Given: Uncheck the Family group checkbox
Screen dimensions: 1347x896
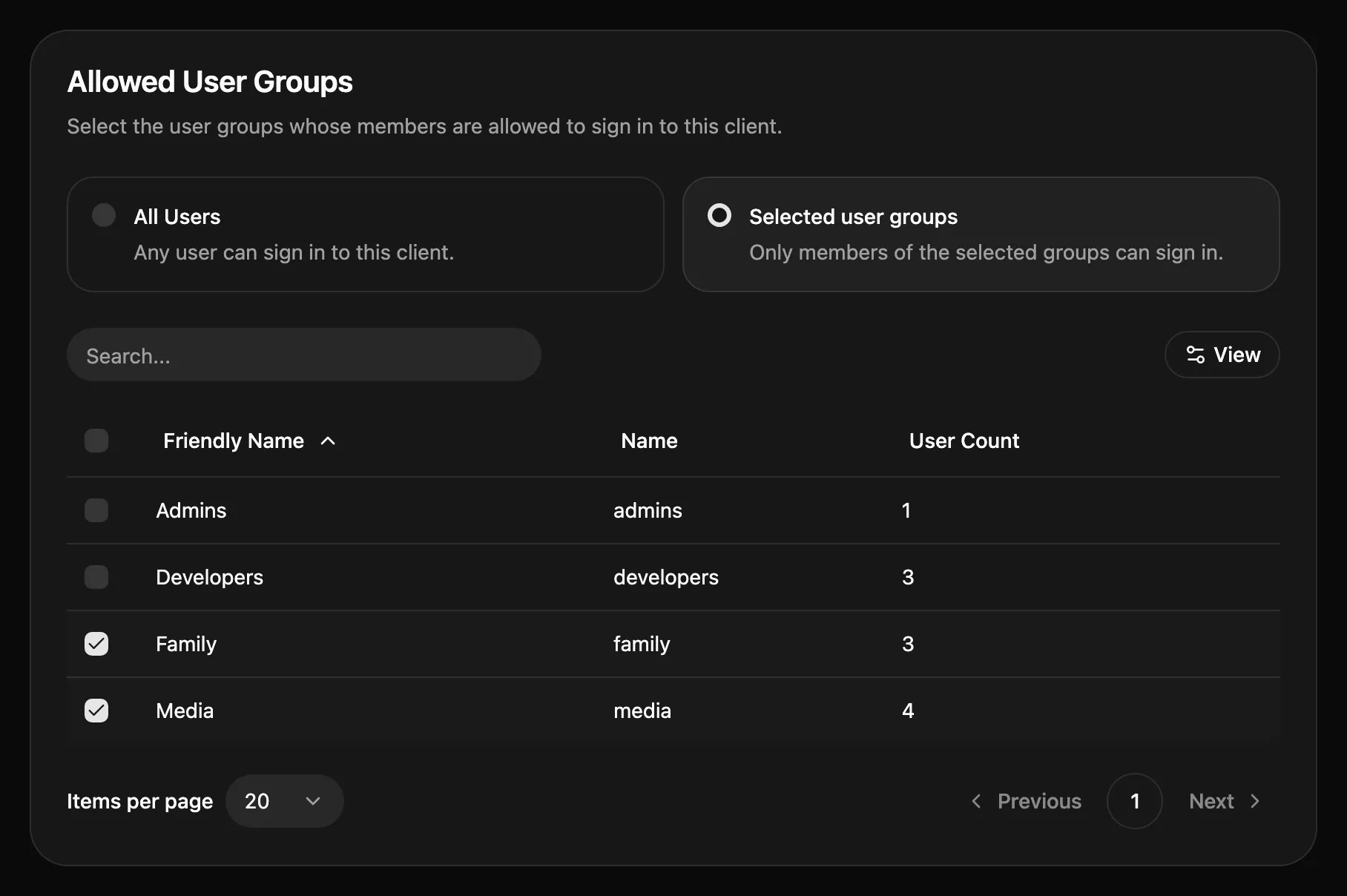Looking at the screenshot, I should pyautogui.click(x=96, y=644).
